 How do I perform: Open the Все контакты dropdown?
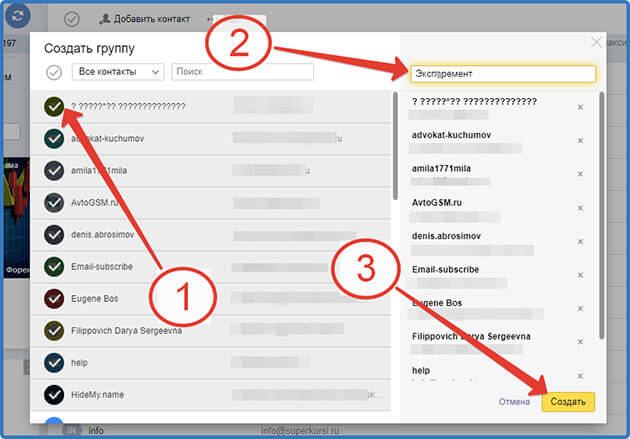[118, 72]
